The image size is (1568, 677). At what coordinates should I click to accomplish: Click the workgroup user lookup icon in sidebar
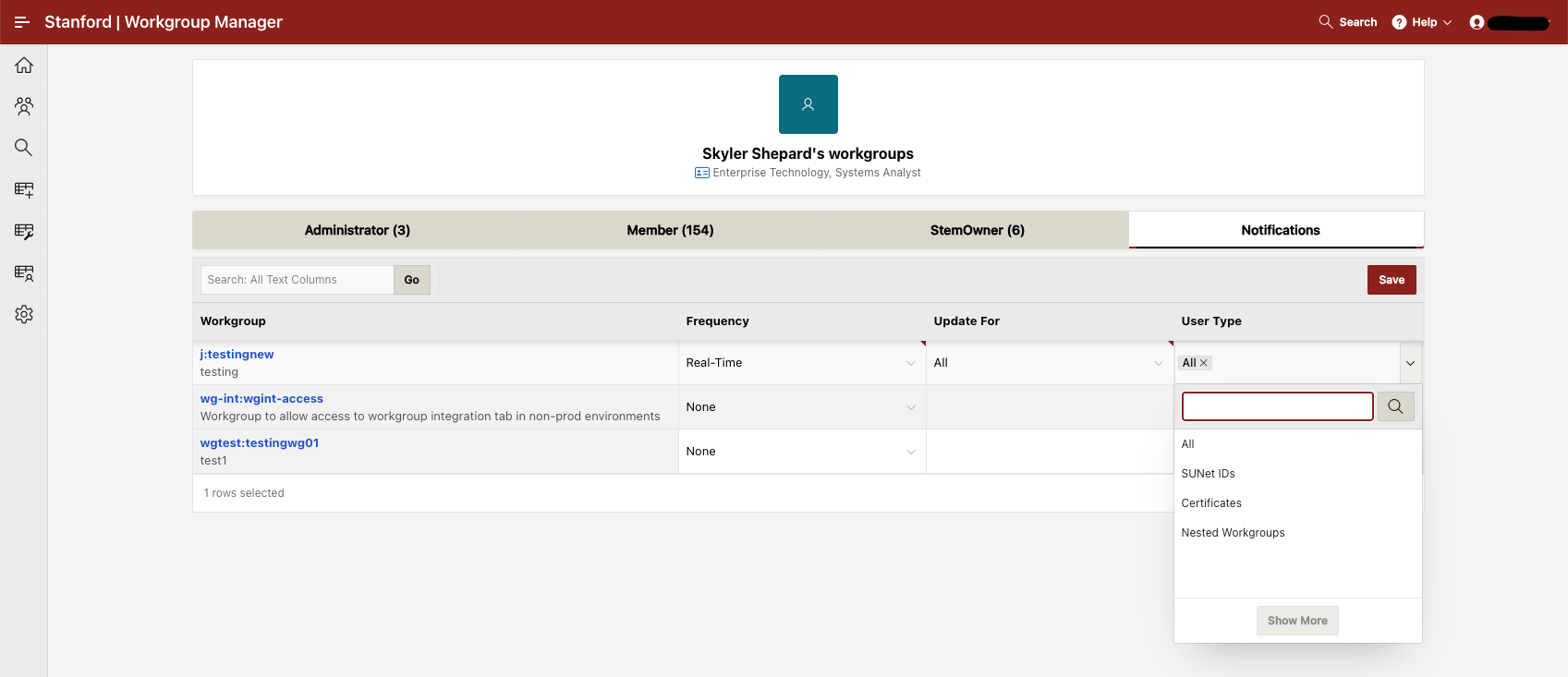click(x=24, y=272)
